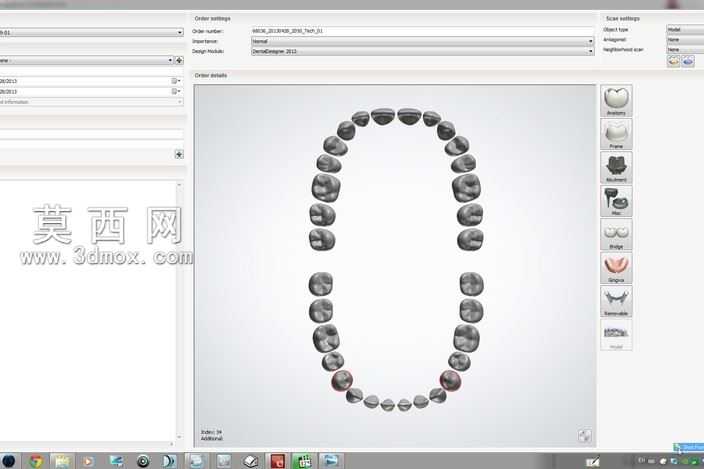This screenshot has height=469, width=704.
Task: Expand the greyed additional information dropdown
Action: click(x=92, y=102)
